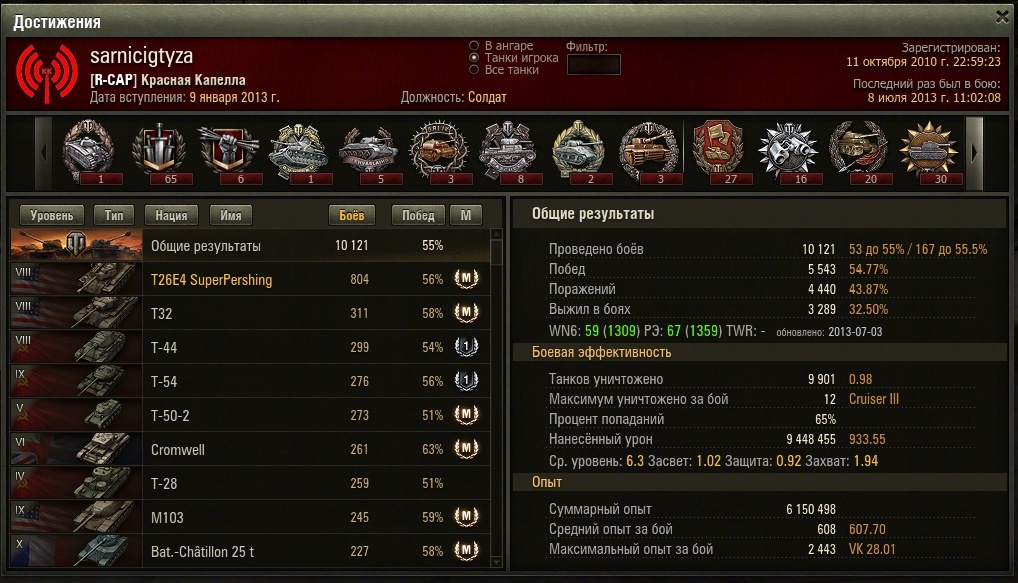Open the T26E4 SuperPershing row

tap(250, 279)
